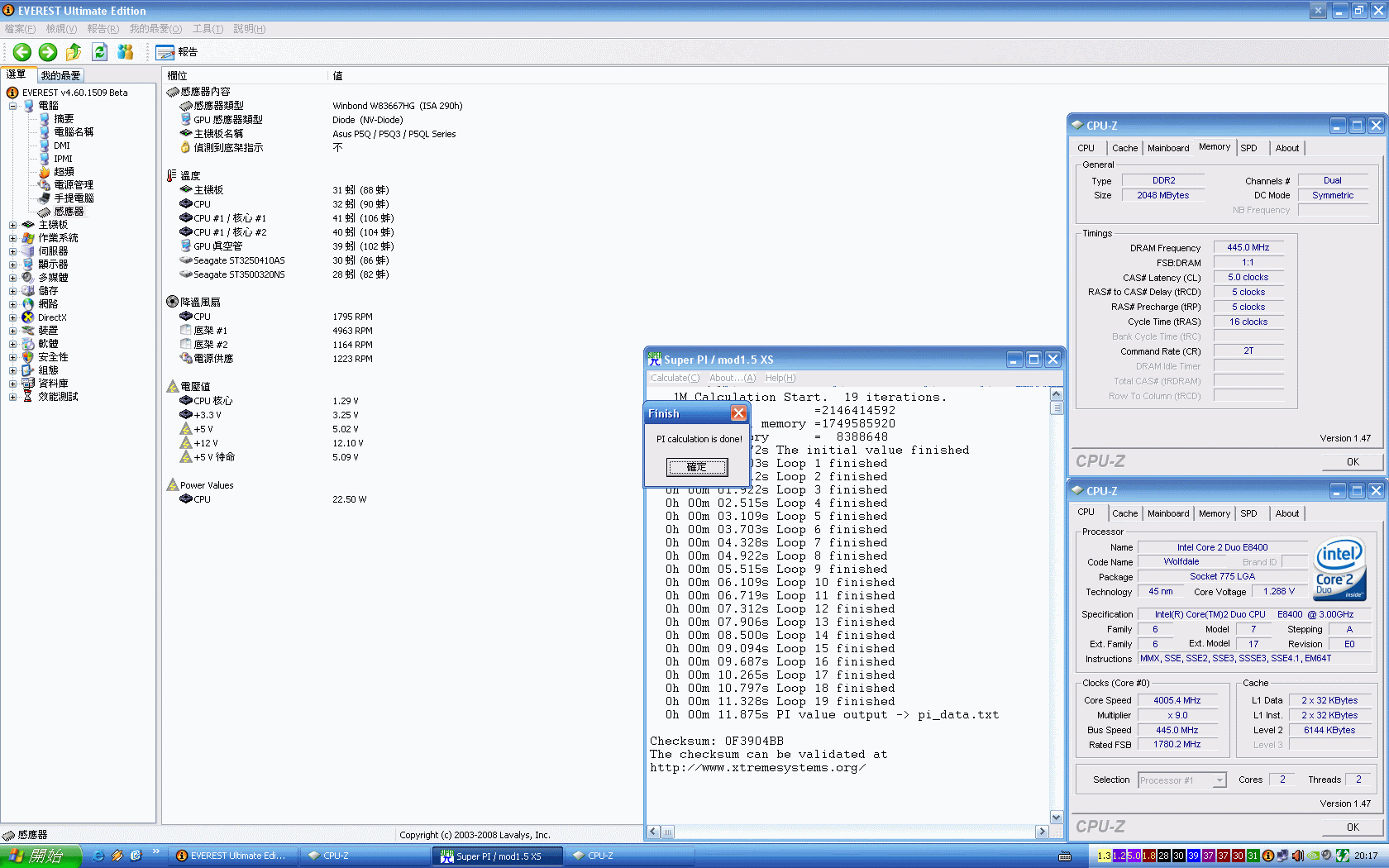Click the folder Up-level toolbar icon

coord(74,52)
